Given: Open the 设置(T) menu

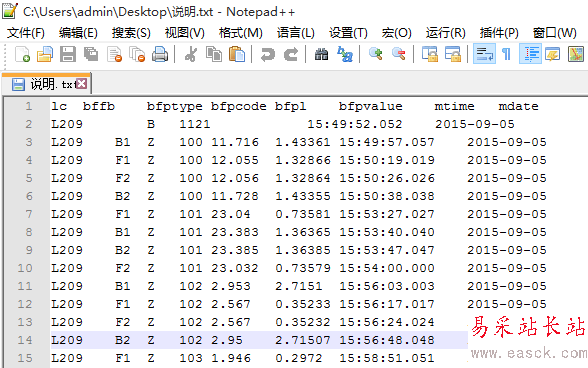Looking at the screenshot, I should [x=348, y=33].
